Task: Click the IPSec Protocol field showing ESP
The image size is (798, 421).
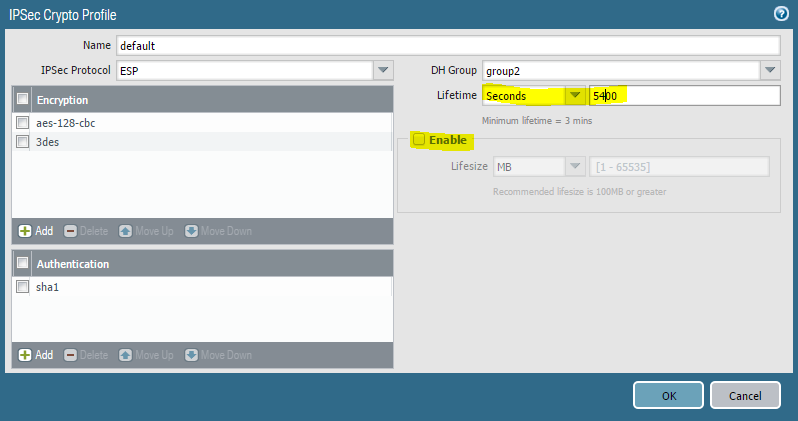Action: (x=245, y=70)
